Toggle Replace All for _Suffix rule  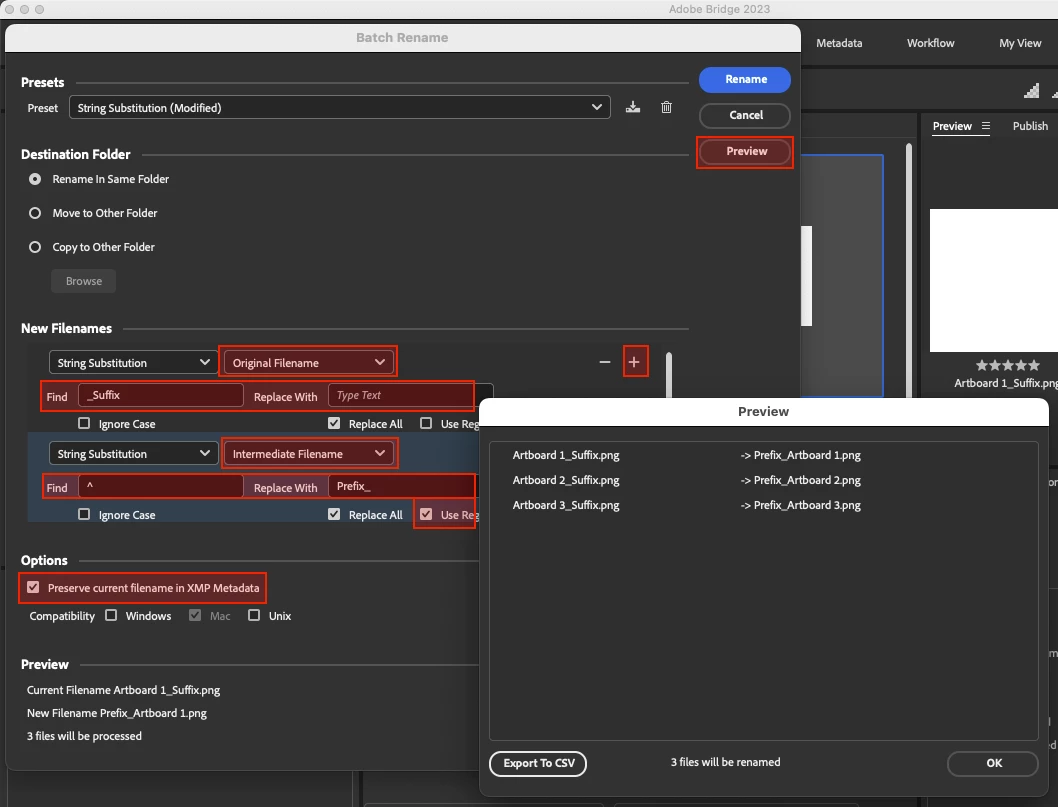pos(334,423)
